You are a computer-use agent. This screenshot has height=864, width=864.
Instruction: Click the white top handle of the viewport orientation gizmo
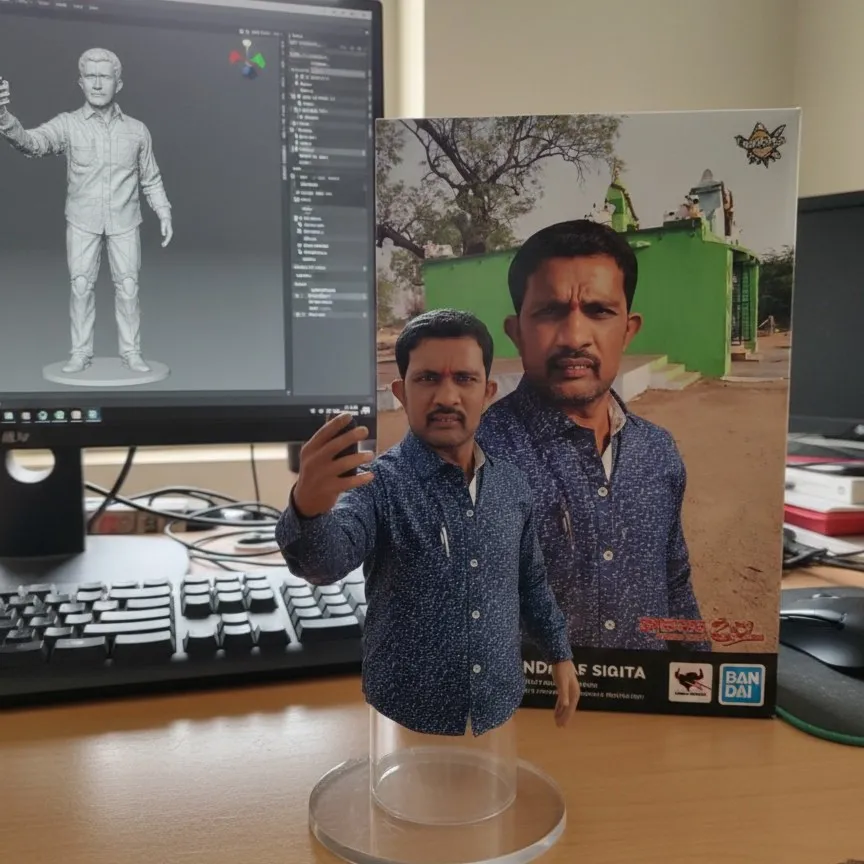coord(246,44)
